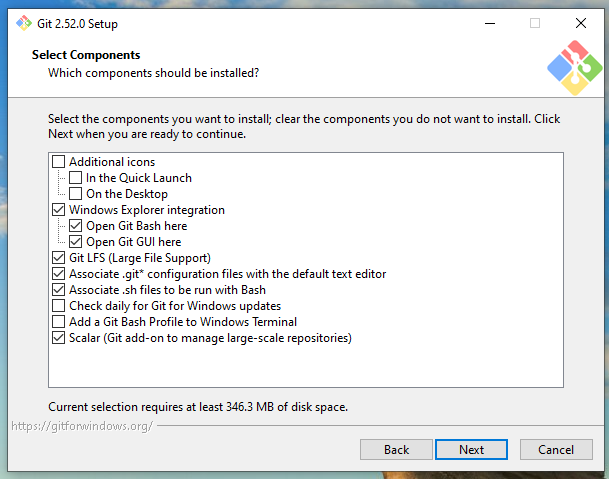Image resolution: width=609 pixels, height=479 pixels.
Task: Proceed with the Next button
Action: click(472, 450)
